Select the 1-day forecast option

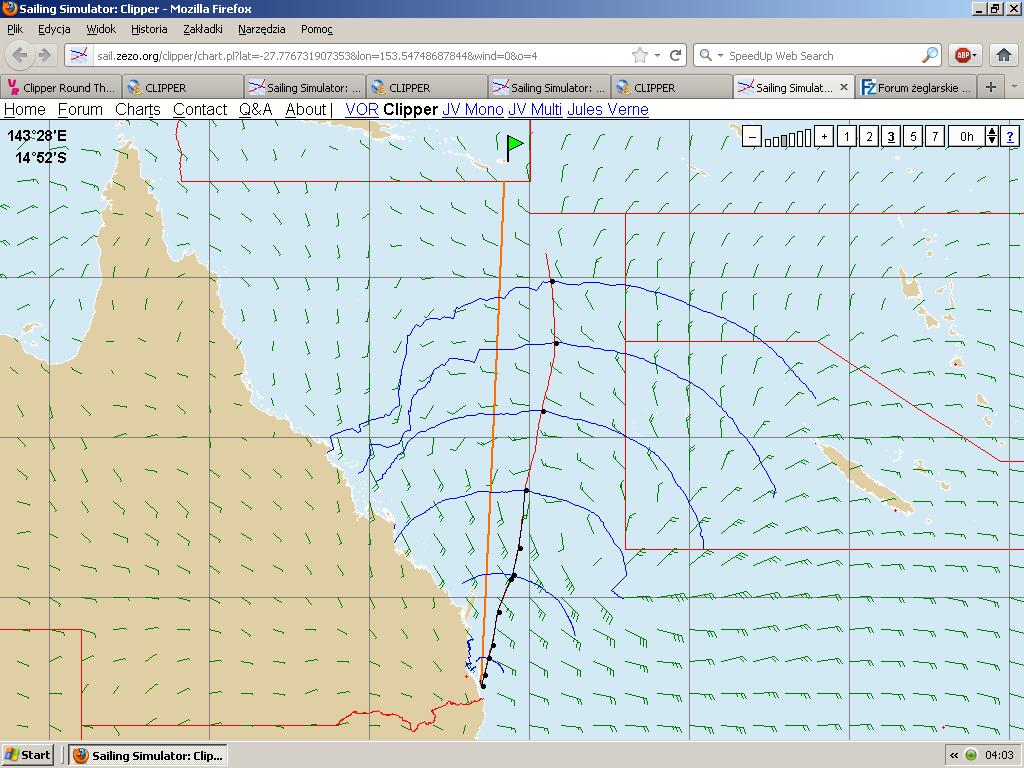click(x=847, y=137)
